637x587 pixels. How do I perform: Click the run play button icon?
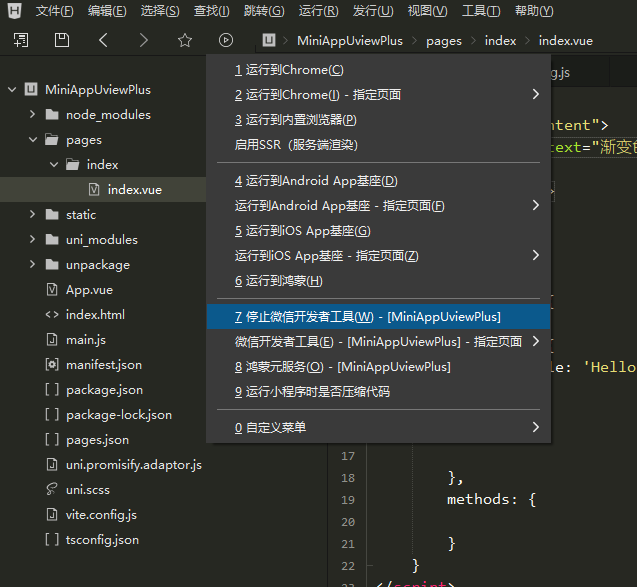226,40
